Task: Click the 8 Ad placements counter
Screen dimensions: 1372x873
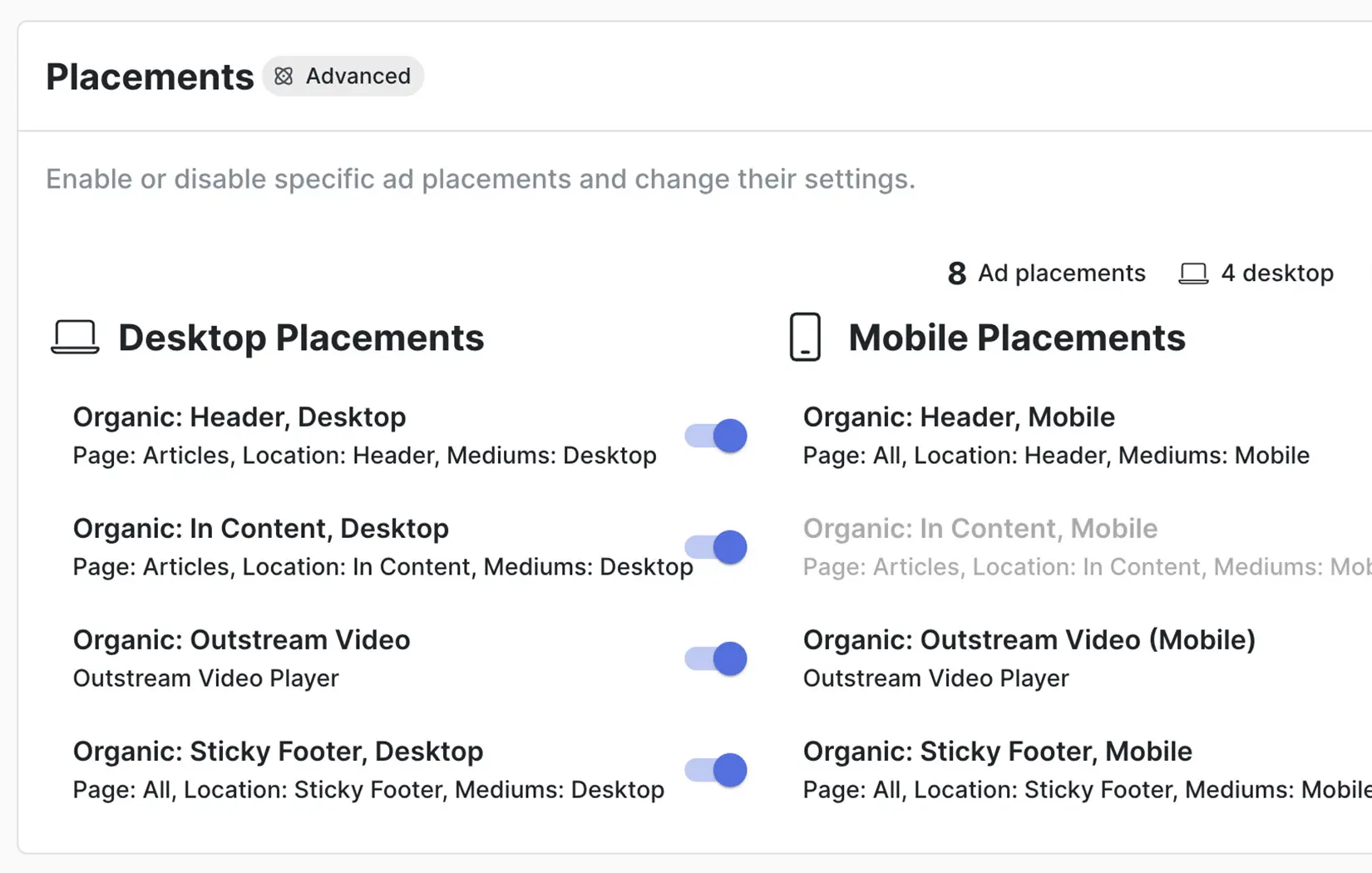Action: (x=1046, y=274)
